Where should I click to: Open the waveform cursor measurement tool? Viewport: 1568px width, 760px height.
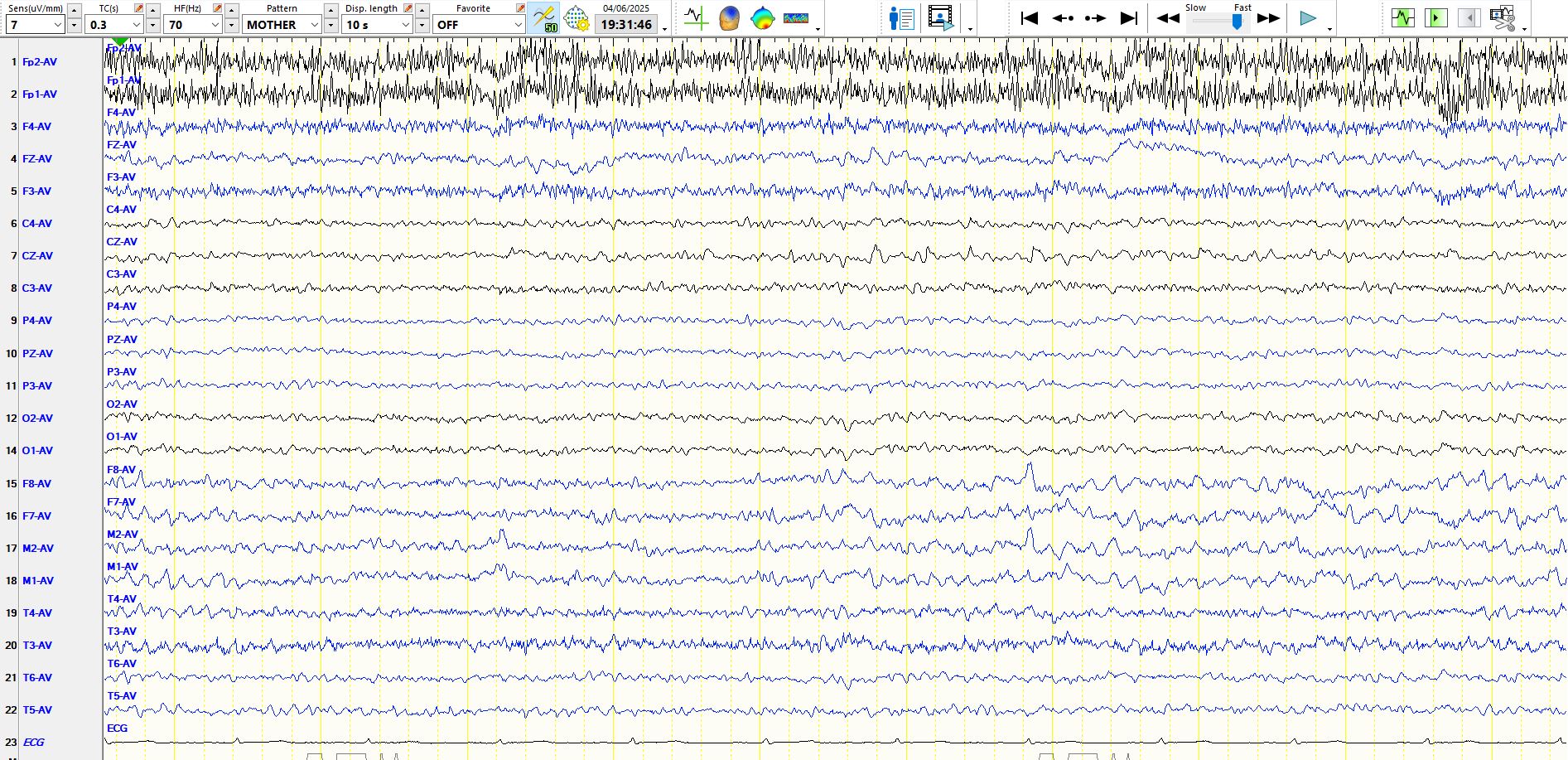pyautogui.click(x=696, y=18)
